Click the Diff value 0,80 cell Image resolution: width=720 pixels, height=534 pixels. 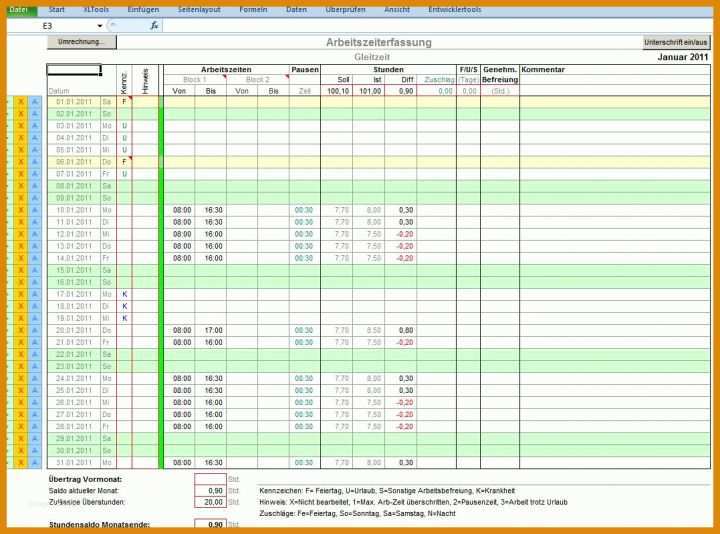pyautogui.click(x=401, y=330)
